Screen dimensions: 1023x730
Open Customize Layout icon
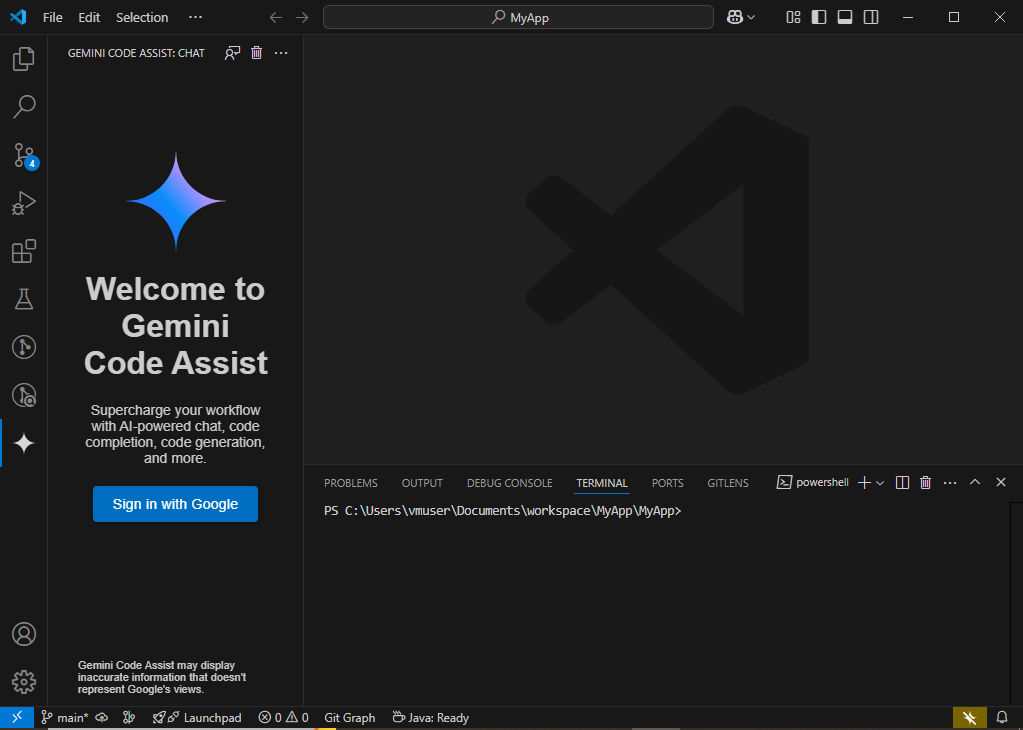coord(793,18)
